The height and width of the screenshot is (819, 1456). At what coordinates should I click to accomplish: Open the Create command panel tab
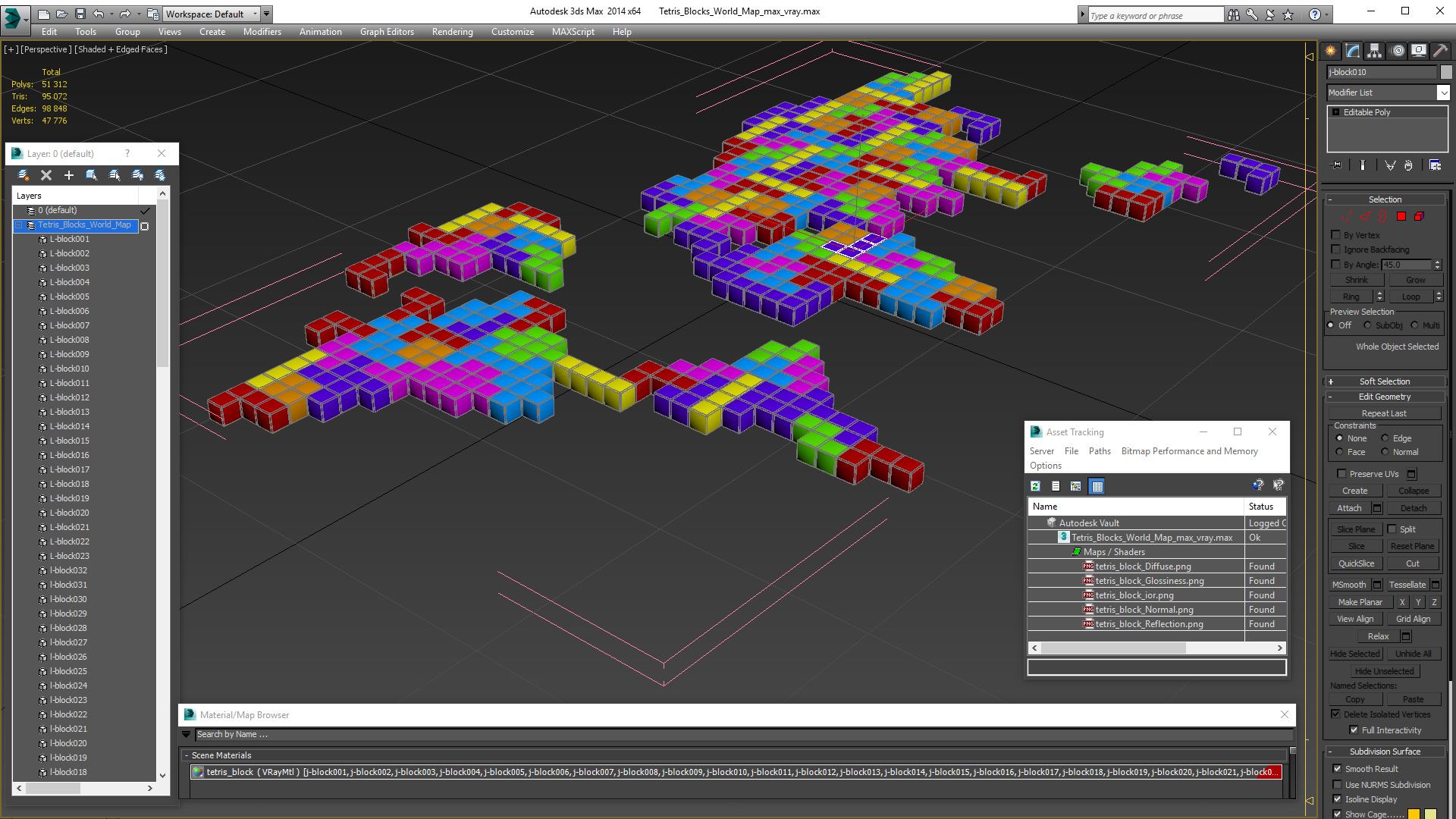pos(1331,51)
